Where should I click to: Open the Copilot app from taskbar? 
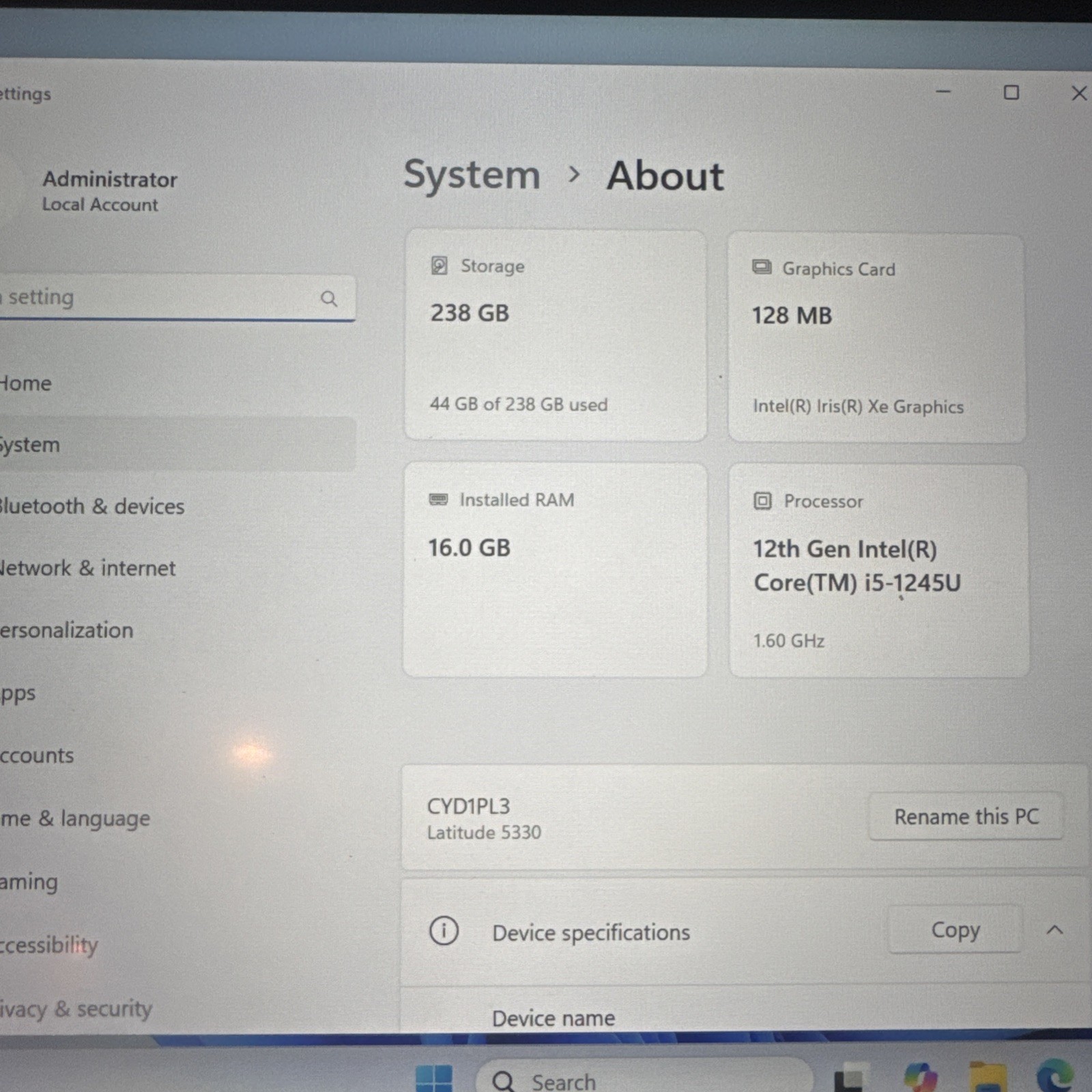click(920, 1077)
